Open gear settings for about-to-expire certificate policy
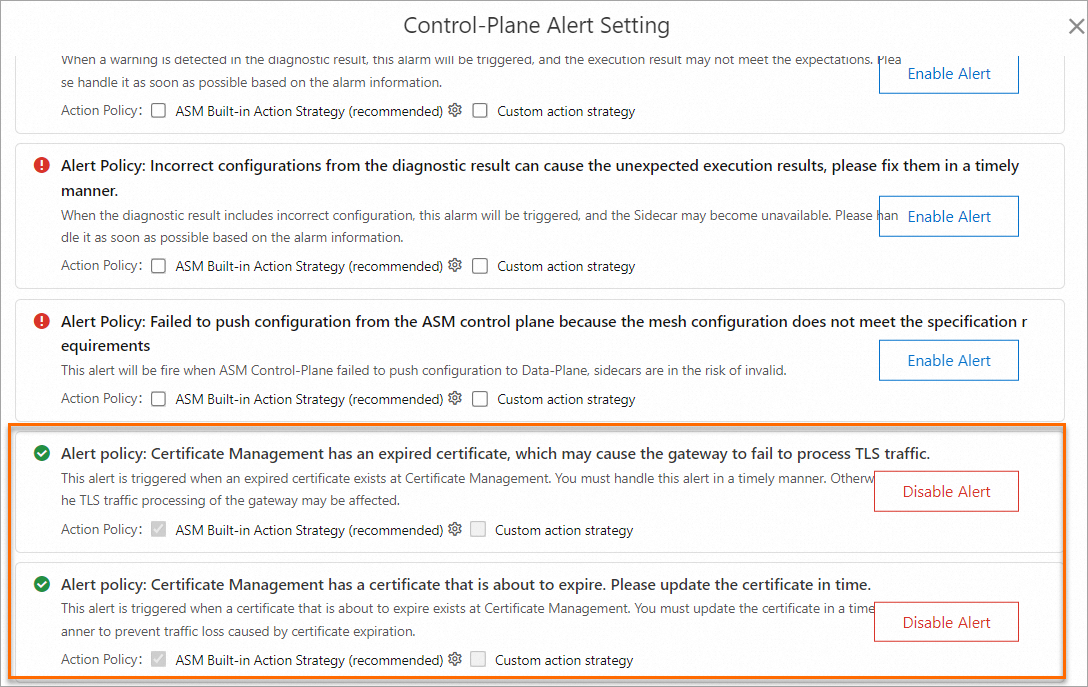 click(455, 659)
